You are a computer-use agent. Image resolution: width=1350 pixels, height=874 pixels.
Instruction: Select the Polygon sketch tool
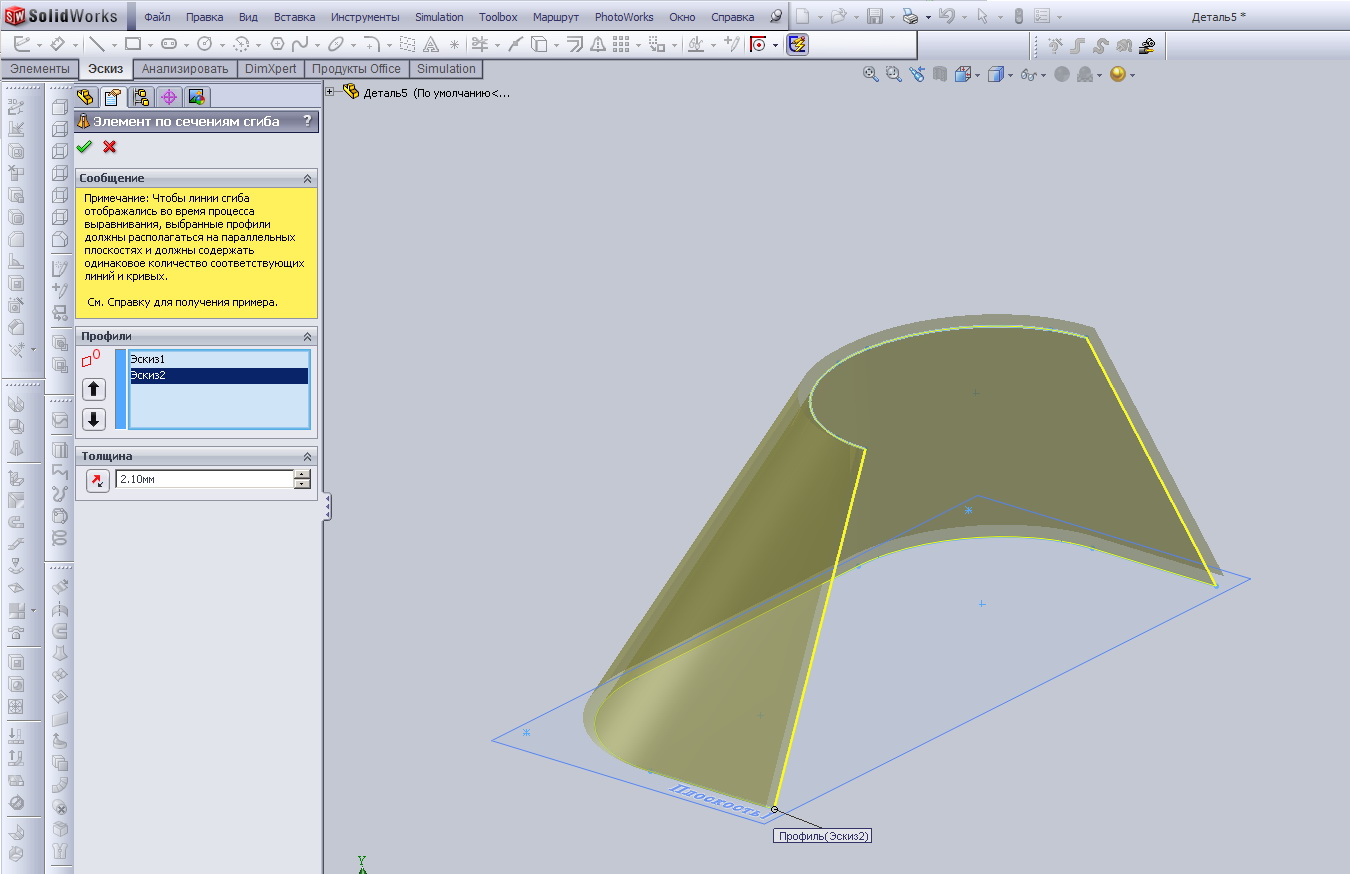[277, 44]
